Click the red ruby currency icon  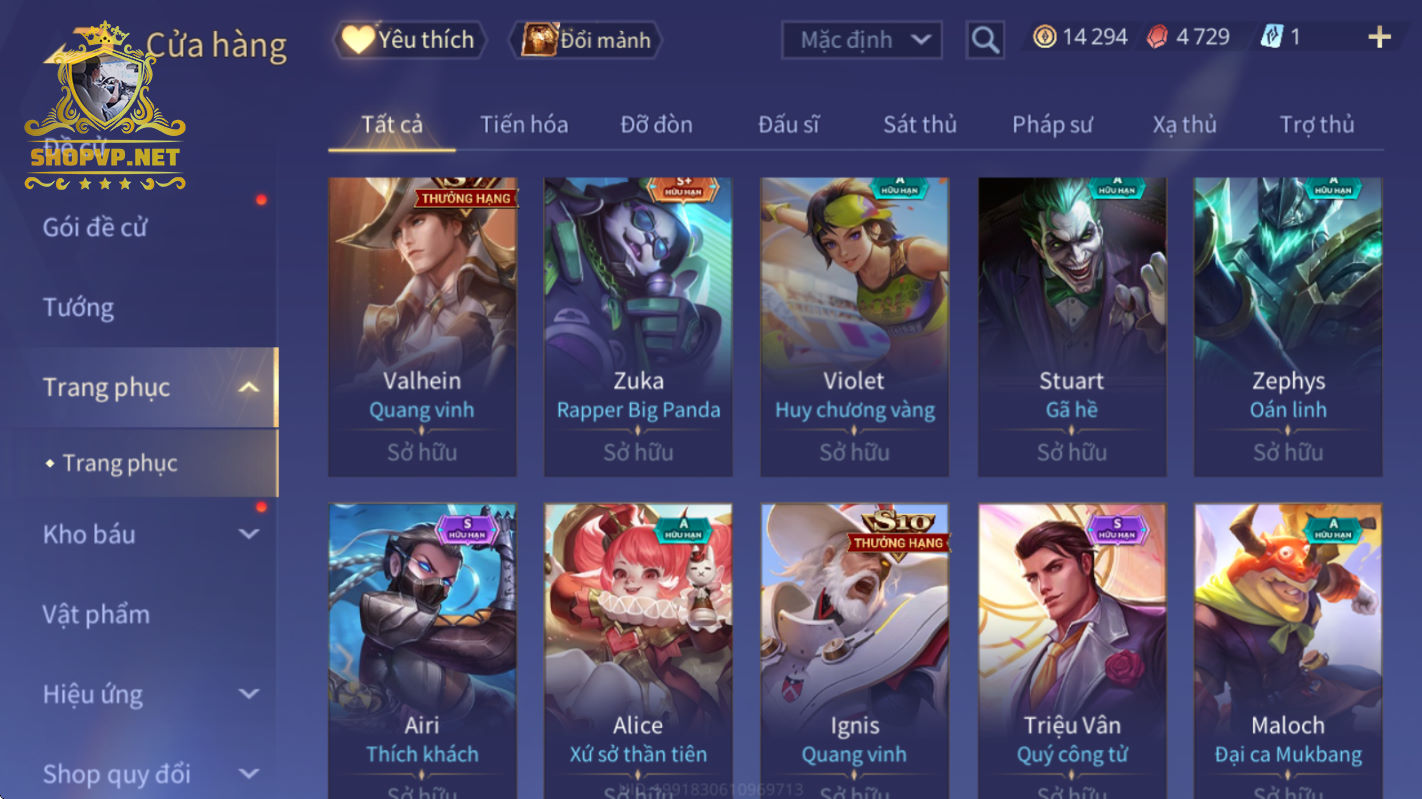(1158, 37)
